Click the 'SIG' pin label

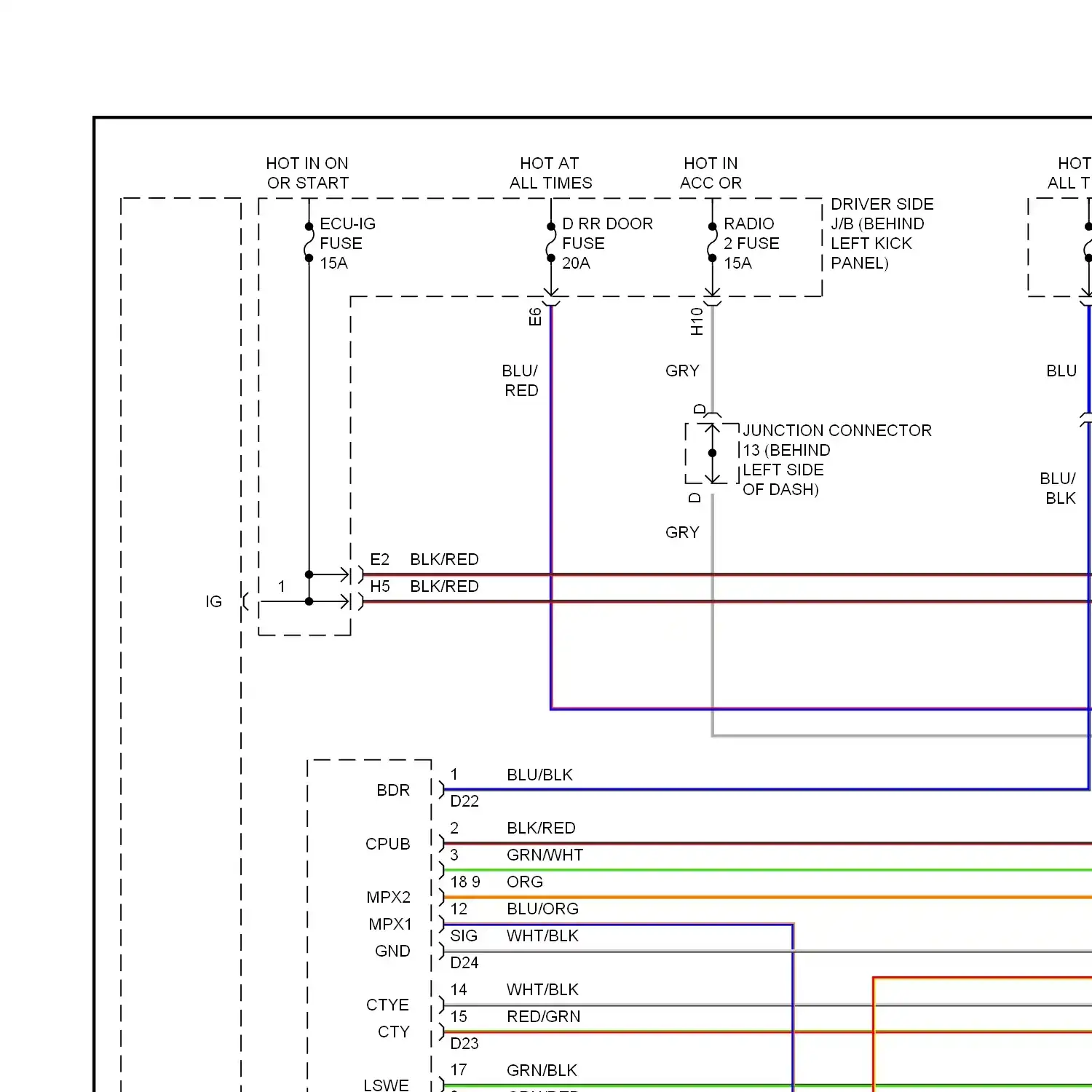click(464, 936)
